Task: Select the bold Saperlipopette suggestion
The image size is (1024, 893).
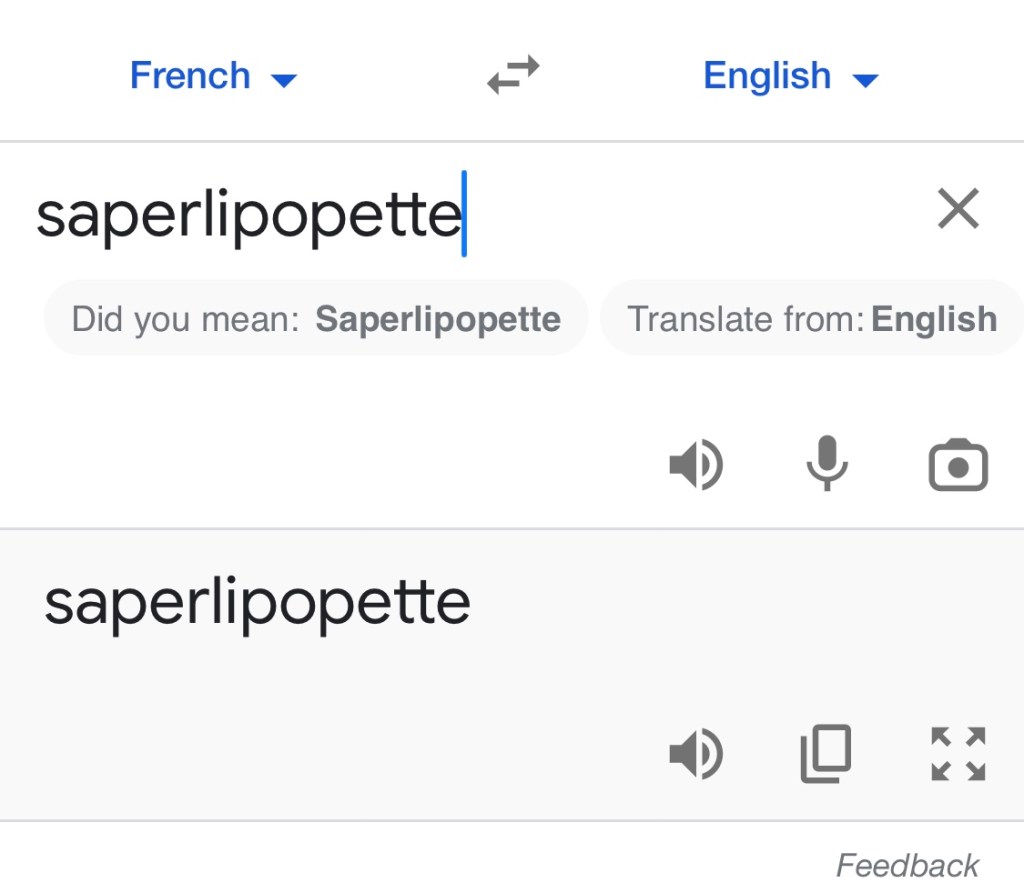Action: (x=438, y=320)
